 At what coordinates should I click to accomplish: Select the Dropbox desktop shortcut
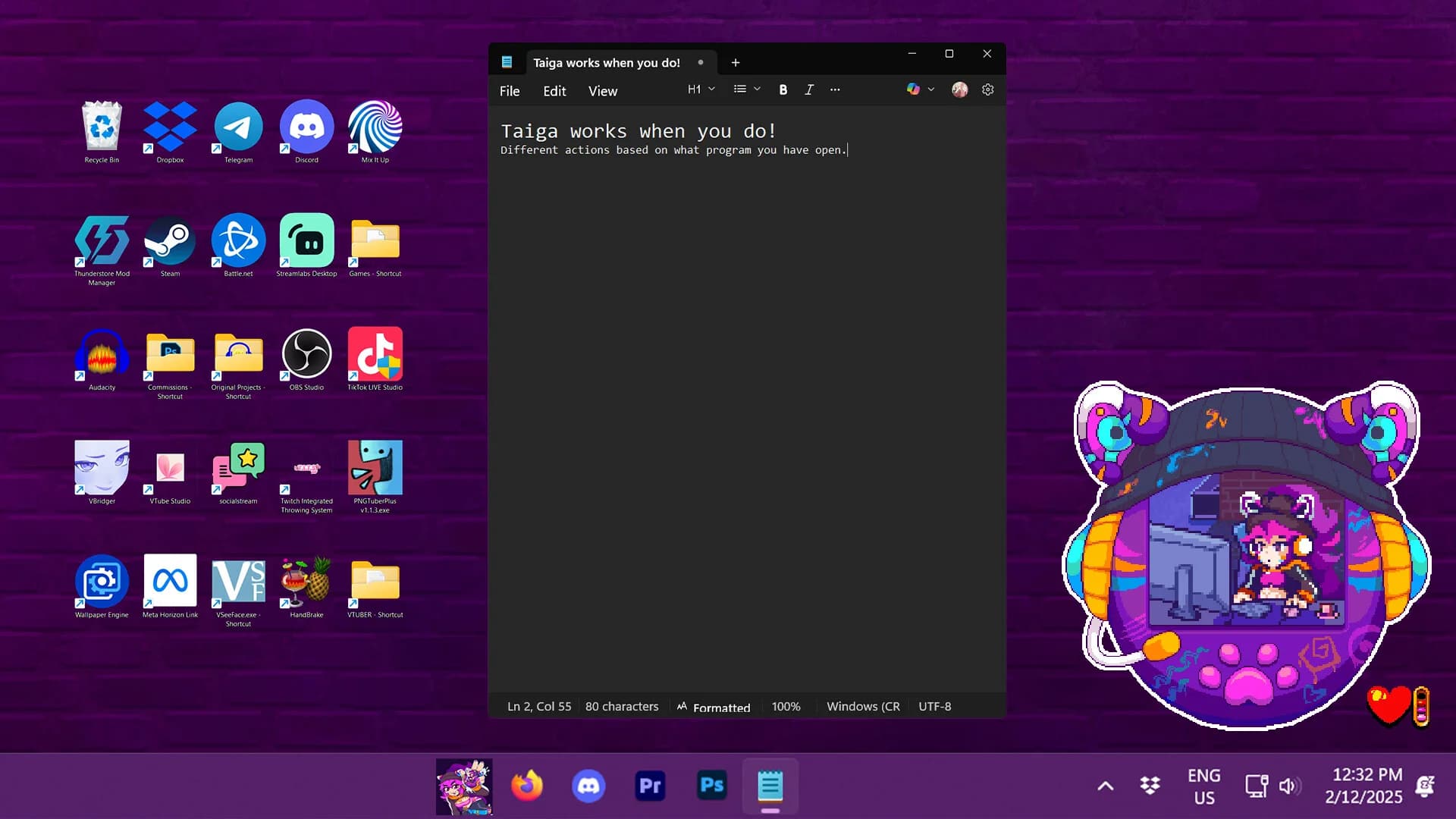point(170,132)
